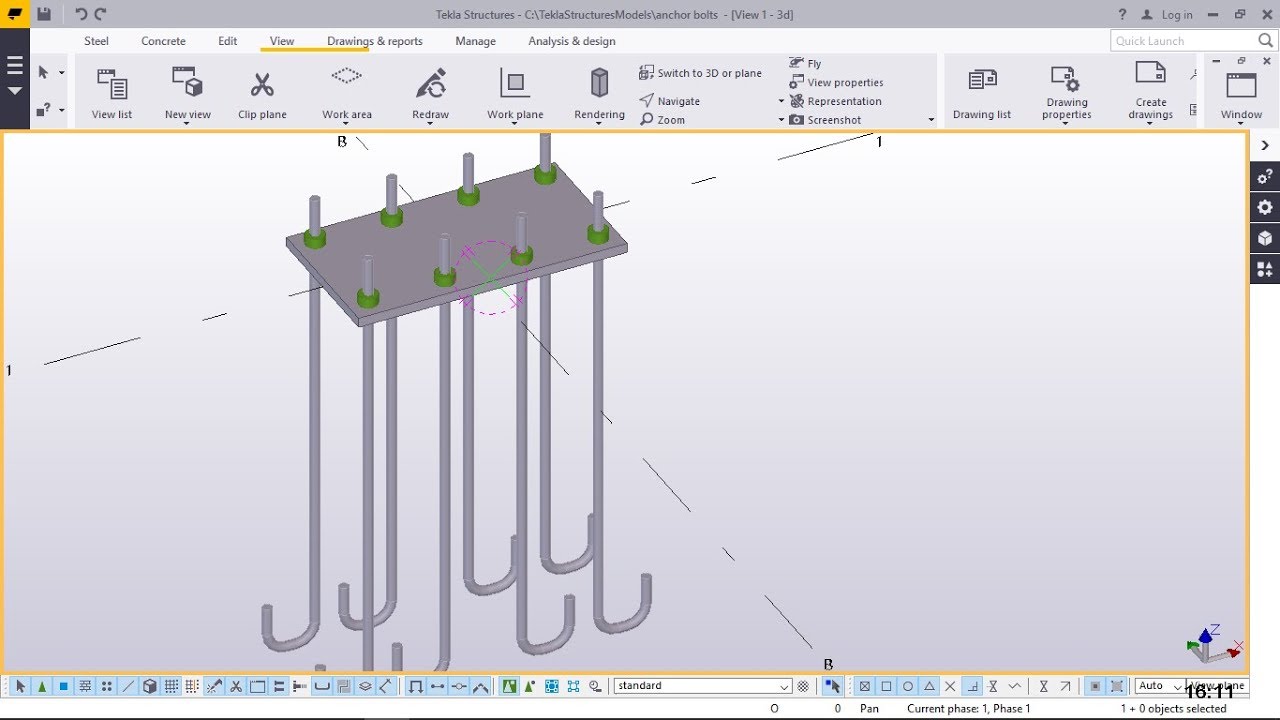Image resolution: width=1280 pixels, height=720 pixels.
Task: Click the Current phase status bar text
Action: (x=968, y=708)
